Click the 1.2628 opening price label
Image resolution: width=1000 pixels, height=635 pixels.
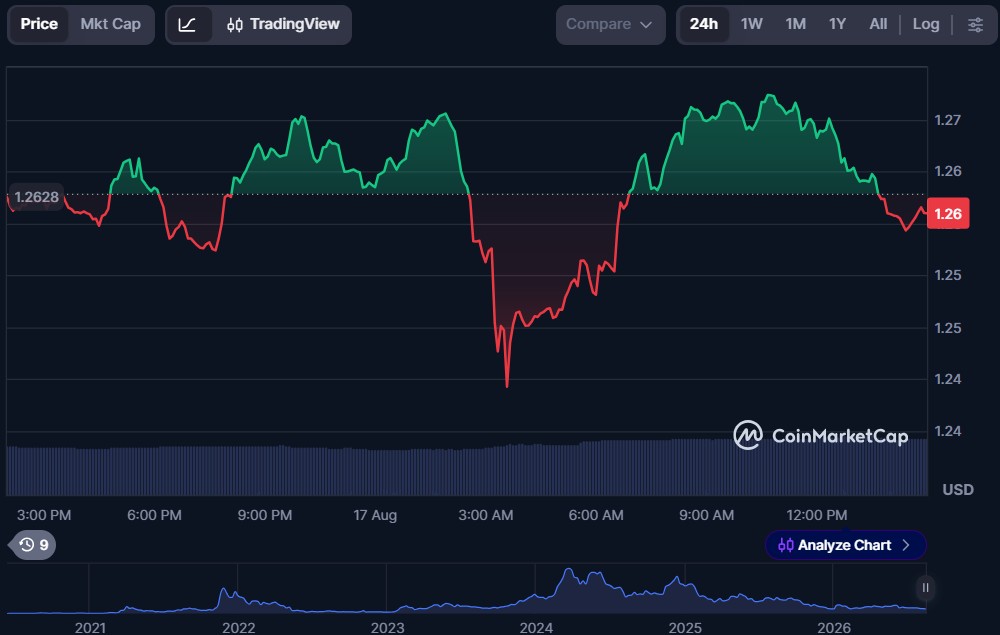pos(36,197)
